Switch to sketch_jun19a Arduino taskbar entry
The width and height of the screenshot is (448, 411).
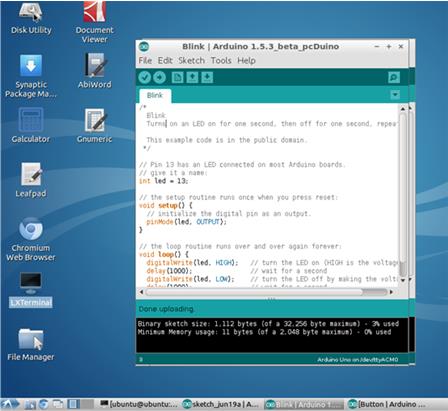pyautogui.click(x=221, y=405)
